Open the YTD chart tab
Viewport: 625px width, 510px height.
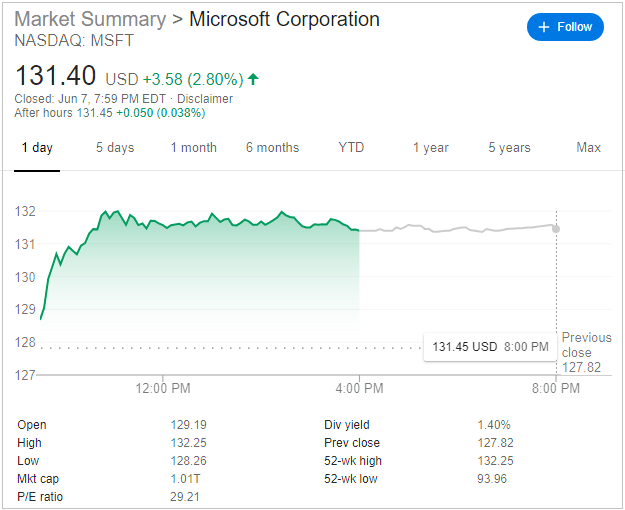tap(351, 148)
